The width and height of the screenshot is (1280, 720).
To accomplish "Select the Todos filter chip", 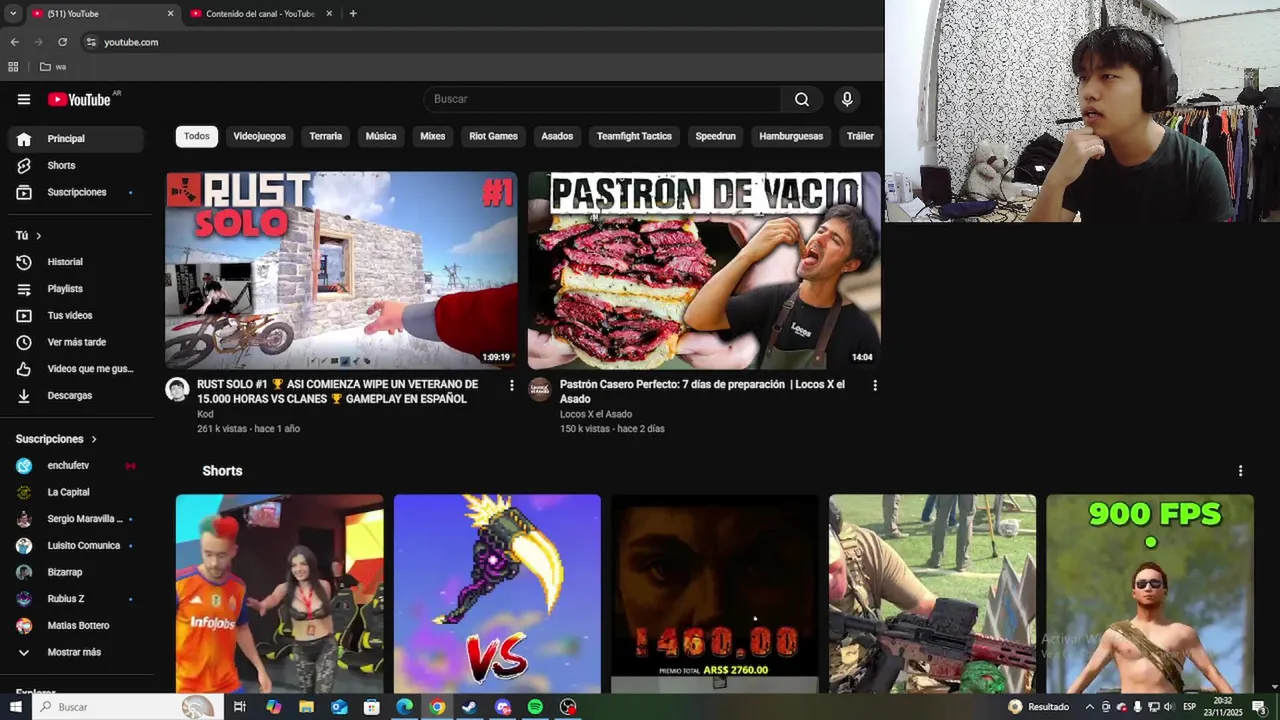I will pos(197,136).
